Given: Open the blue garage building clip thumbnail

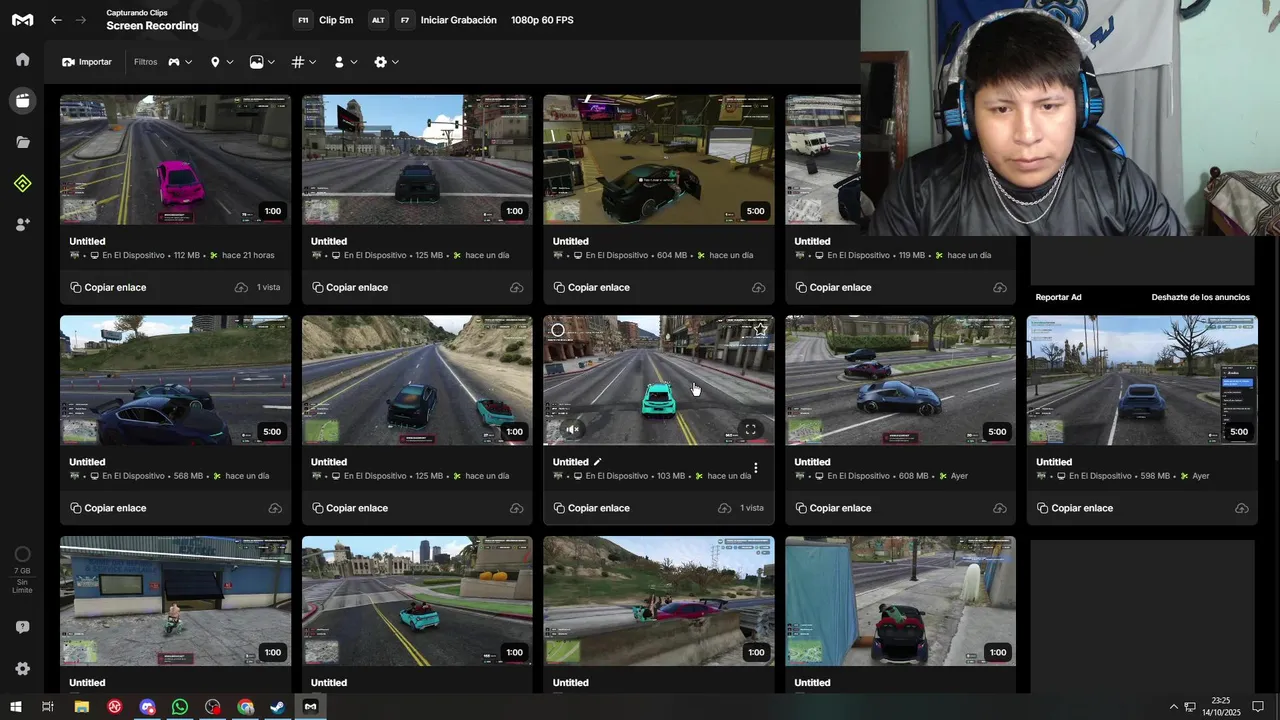Looking at the screenshot, I should pyautogui.click(x=175, y=601).
